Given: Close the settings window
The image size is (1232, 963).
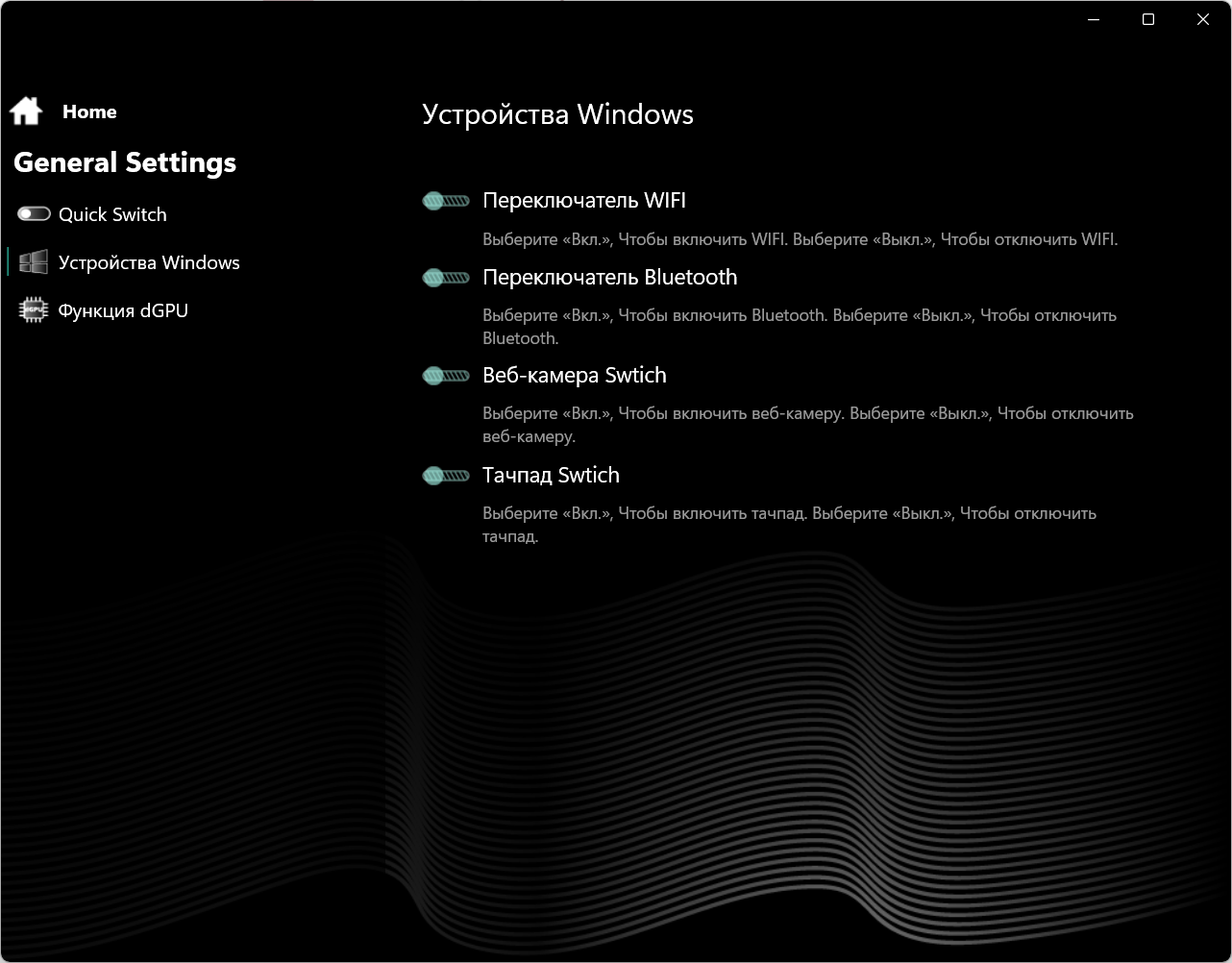Looking at the screenshot, I should (x=1203, y=19).
